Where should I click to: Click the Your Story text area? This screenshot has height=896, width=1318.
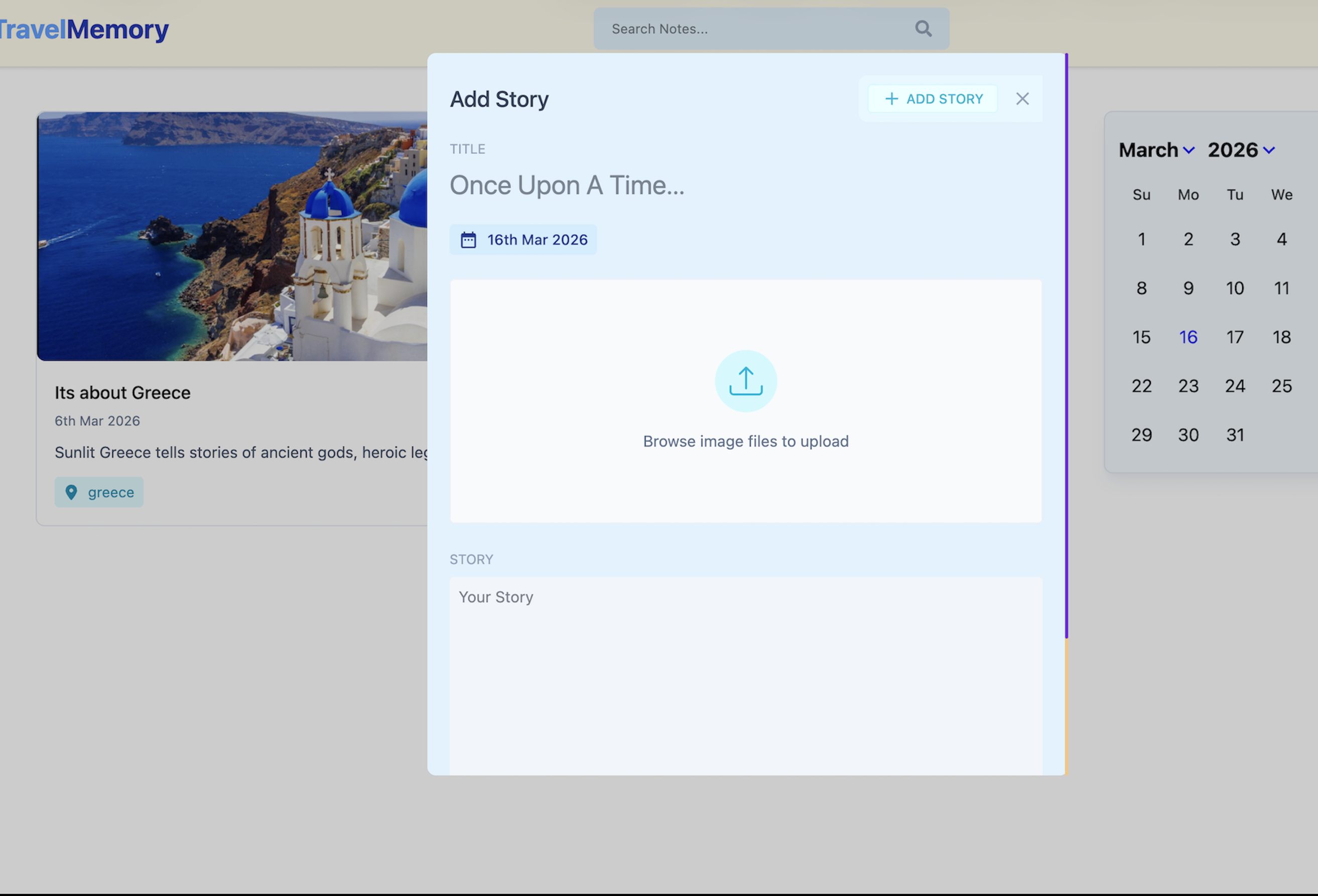[746, 676]
